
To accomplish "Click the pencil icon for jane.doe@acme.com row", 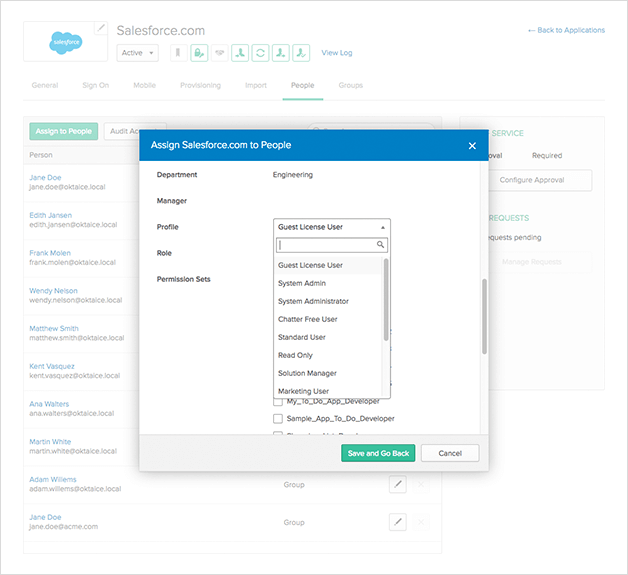I will pos(397,522).
